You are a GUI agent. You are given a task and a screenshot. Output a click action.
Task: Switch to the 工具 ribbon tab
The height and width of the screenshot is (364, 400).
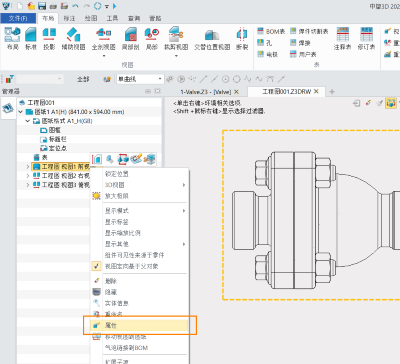[x=112, y=18]
